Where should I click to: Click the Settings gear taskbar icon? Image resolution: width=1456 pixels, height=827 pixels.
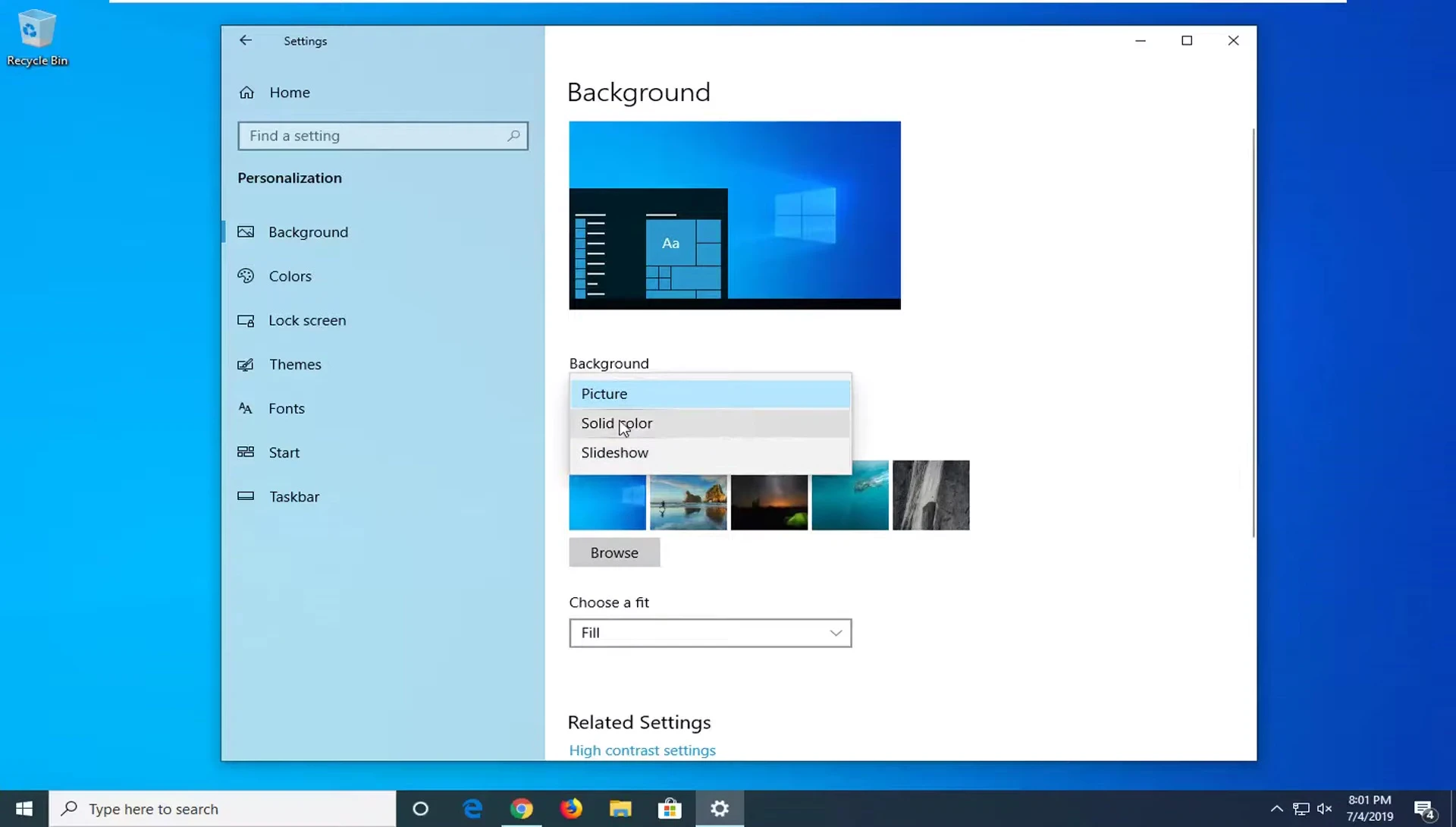(x=720, y=809)
